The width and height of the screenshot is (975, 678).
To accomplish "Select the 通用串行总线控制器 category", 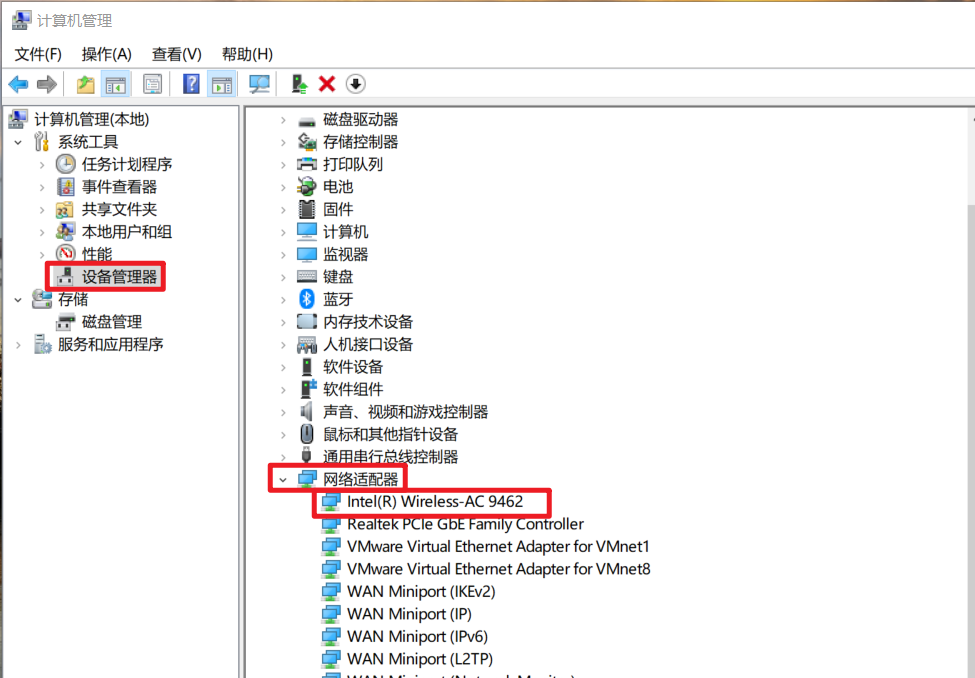I will pyautogui.click(x=390, y=457).
